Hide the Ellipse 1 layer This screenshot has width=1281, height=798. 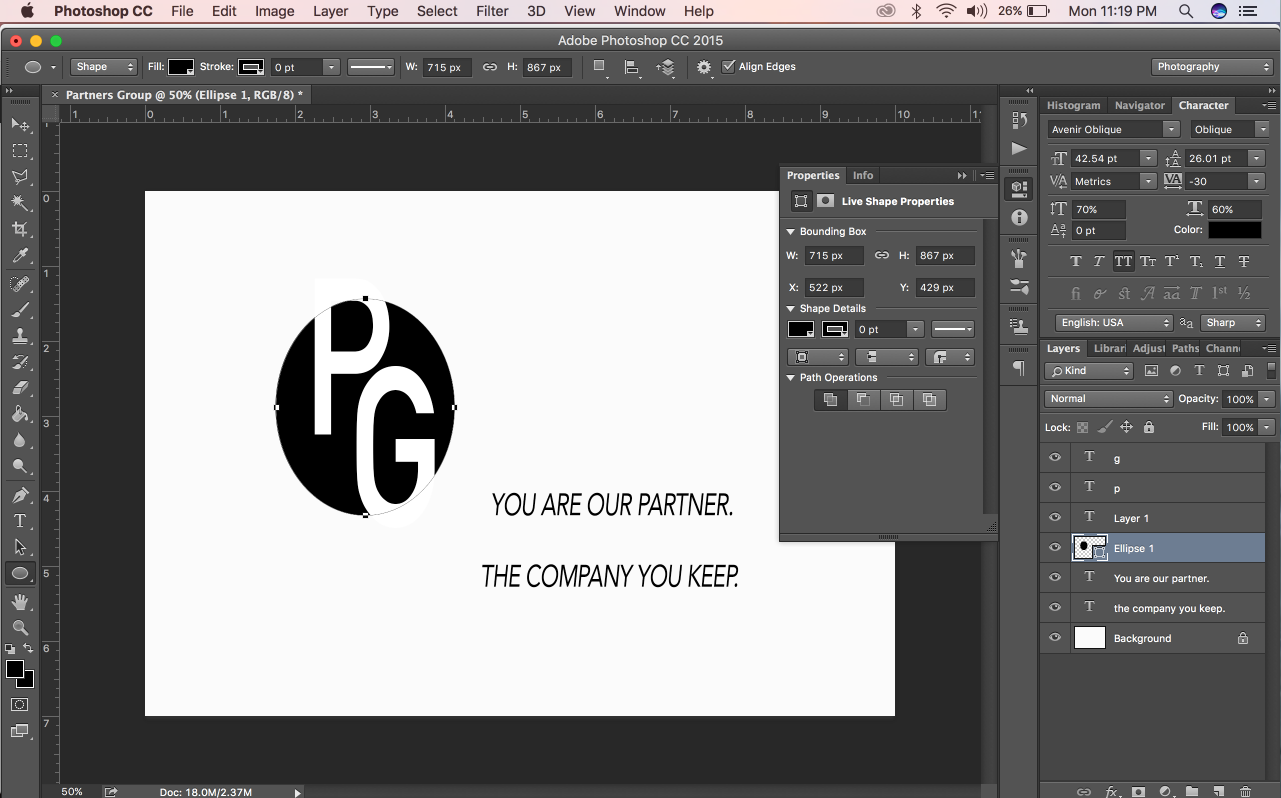(1054, 548)
